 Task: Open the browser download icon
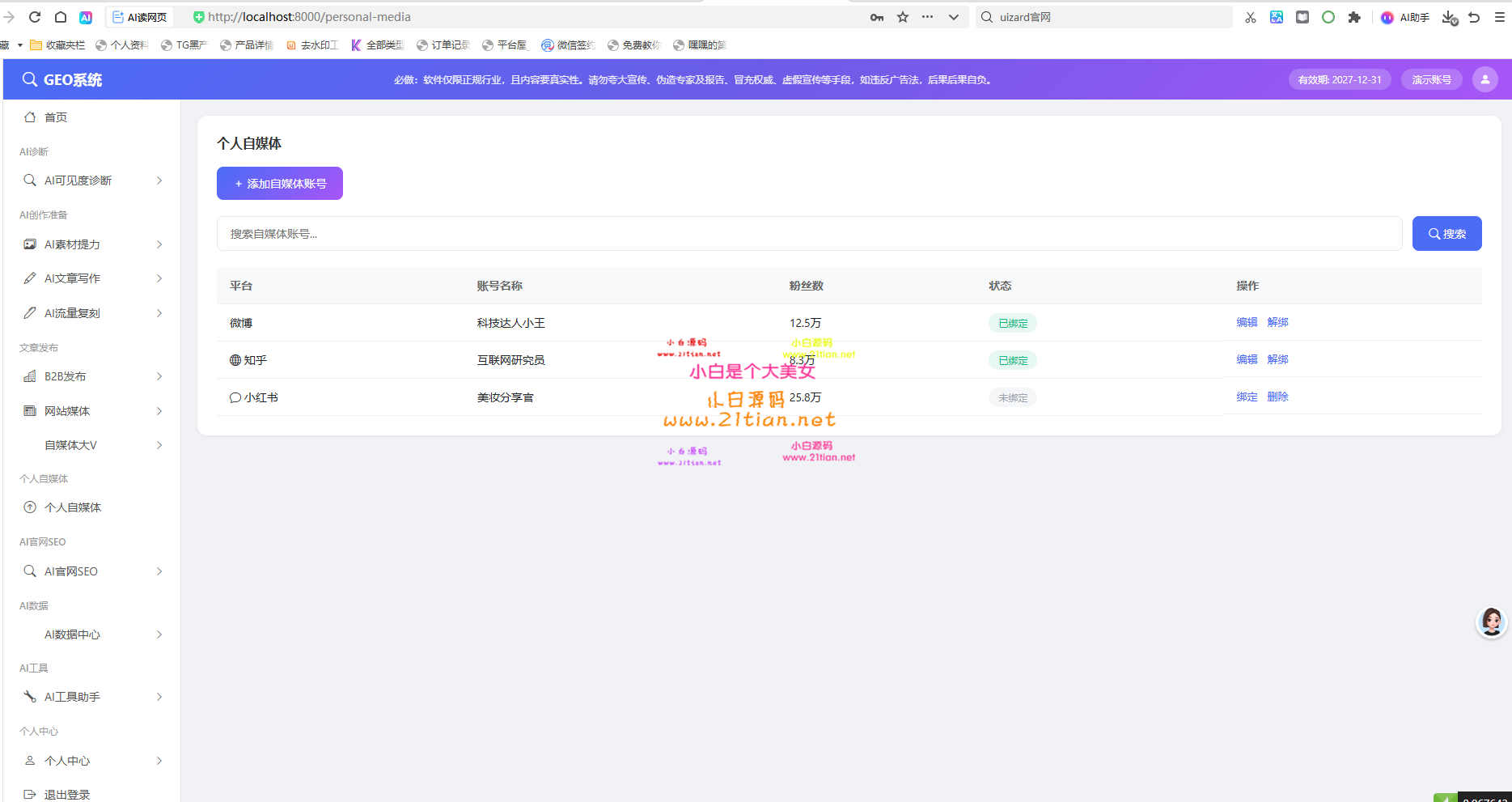(x=1449, y=17)
